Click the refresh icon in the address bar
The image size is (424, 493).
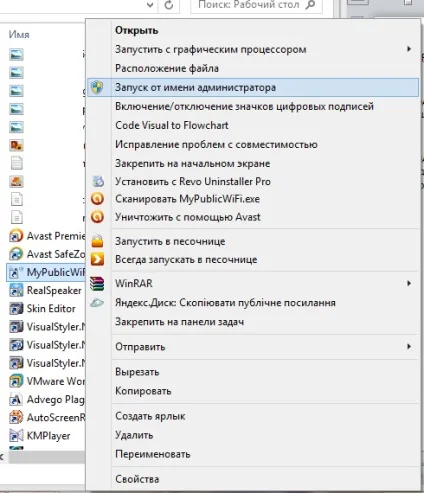point(169,5)
